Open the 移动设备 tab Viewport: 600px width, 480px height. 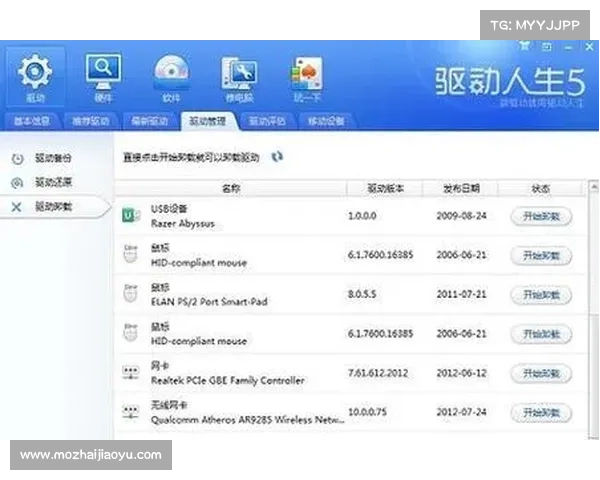326,121
